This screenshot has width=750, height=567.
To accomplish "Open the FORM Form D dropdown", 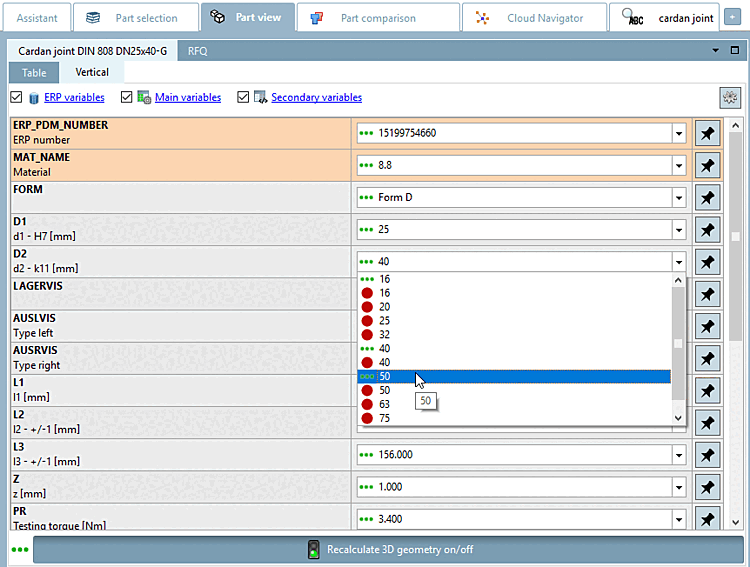I will (x=679, y=198).
